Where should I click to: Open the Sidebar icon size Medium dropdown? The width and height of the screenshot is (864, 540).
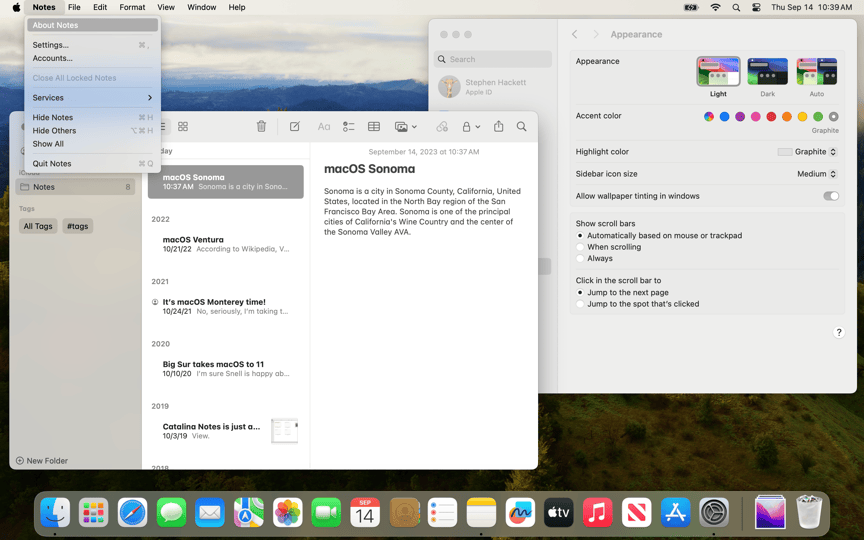coord(817,174)
